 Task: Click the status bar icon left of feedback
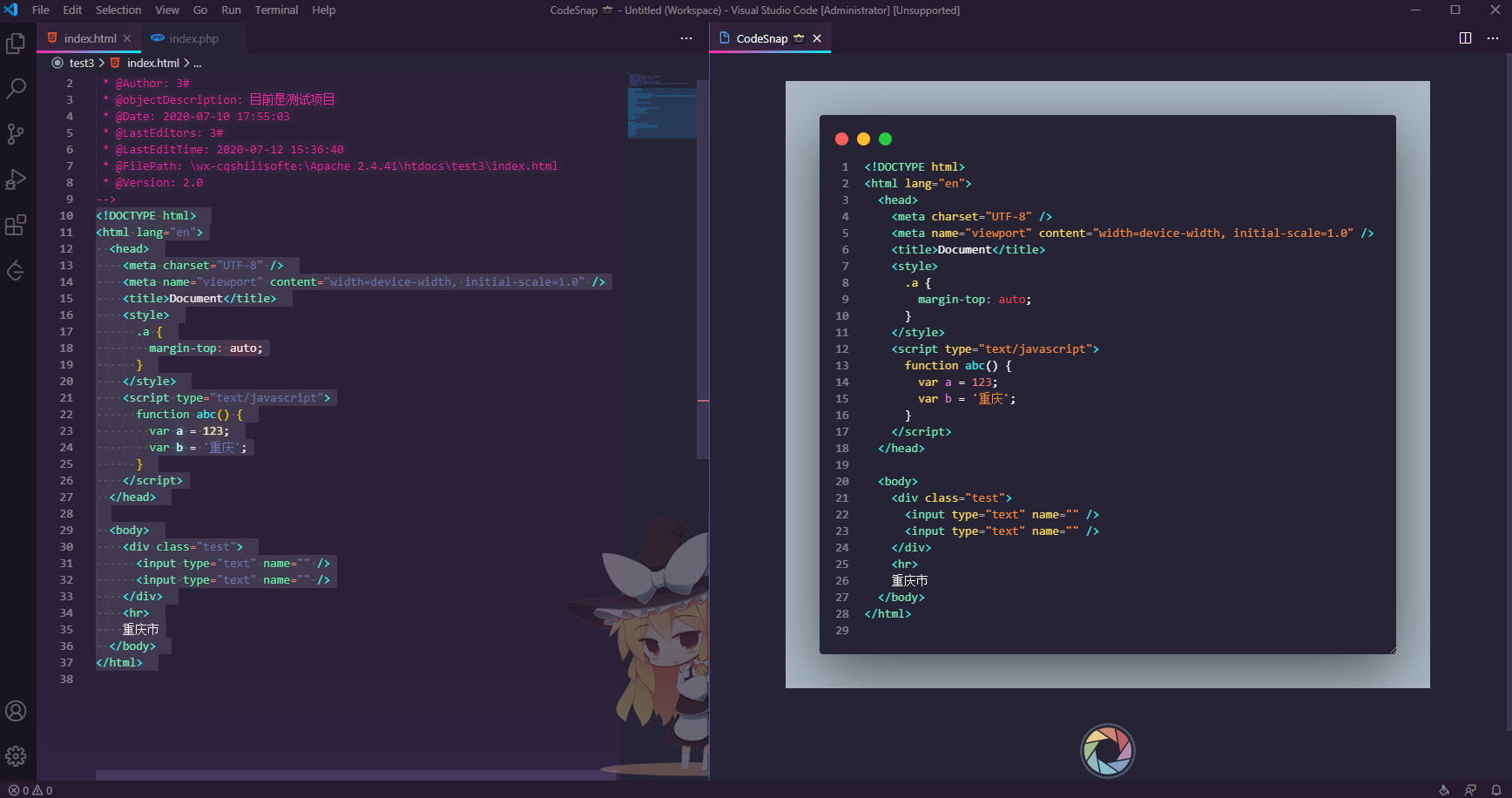click(1444, 790)
